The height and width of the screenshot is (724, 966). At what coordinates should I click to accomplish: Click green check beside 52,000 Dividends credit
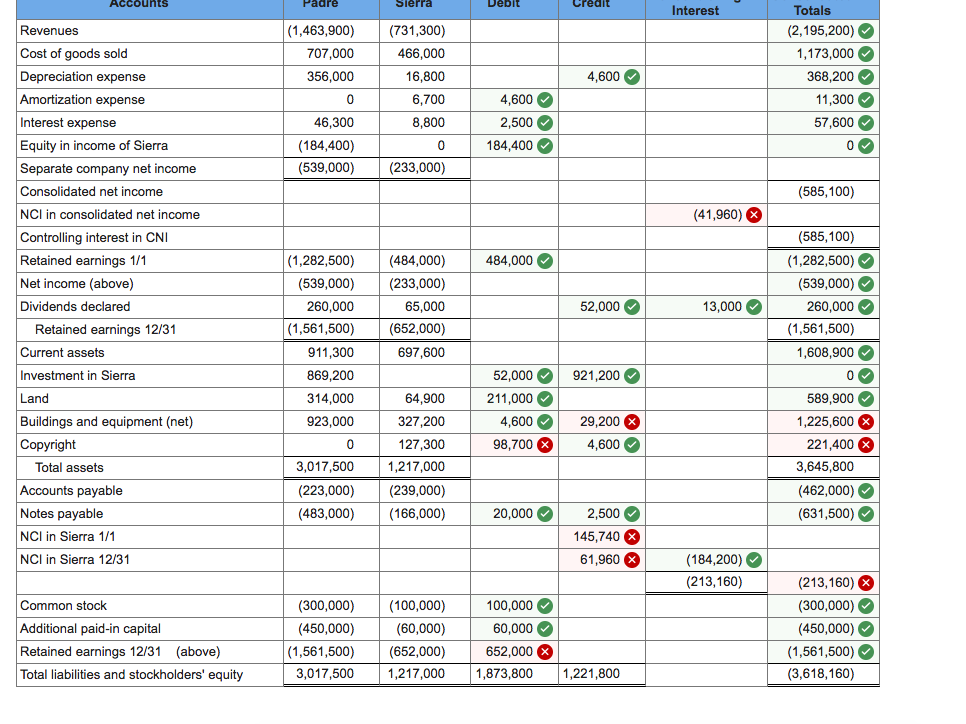[631, 307]
